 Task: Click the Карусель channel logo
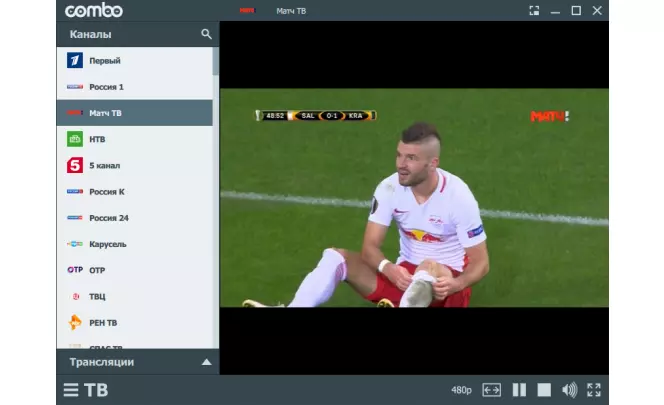click(x=75, y=244)
